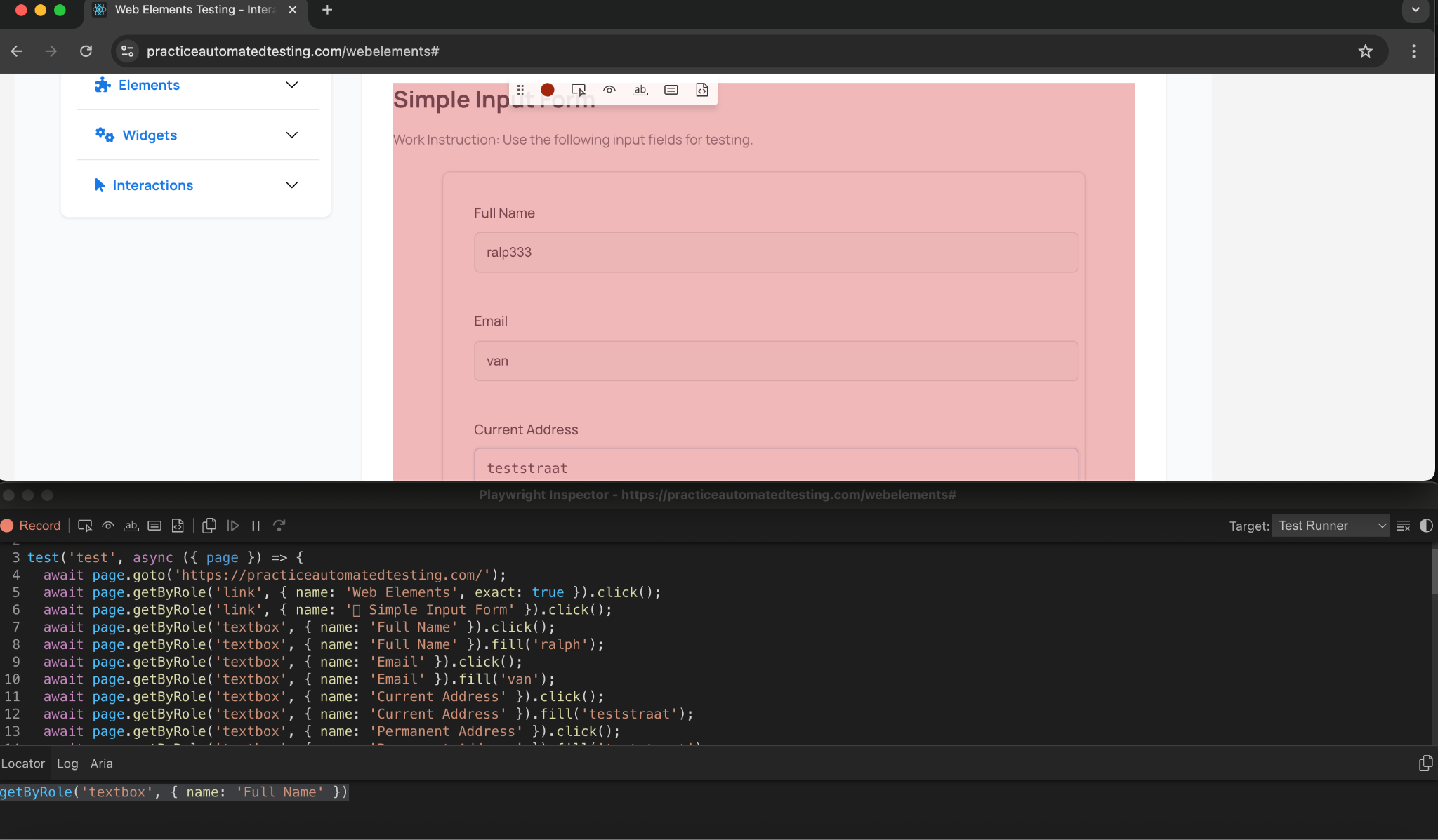Click red record dot on floating page toolbar

tap(548, 90)
